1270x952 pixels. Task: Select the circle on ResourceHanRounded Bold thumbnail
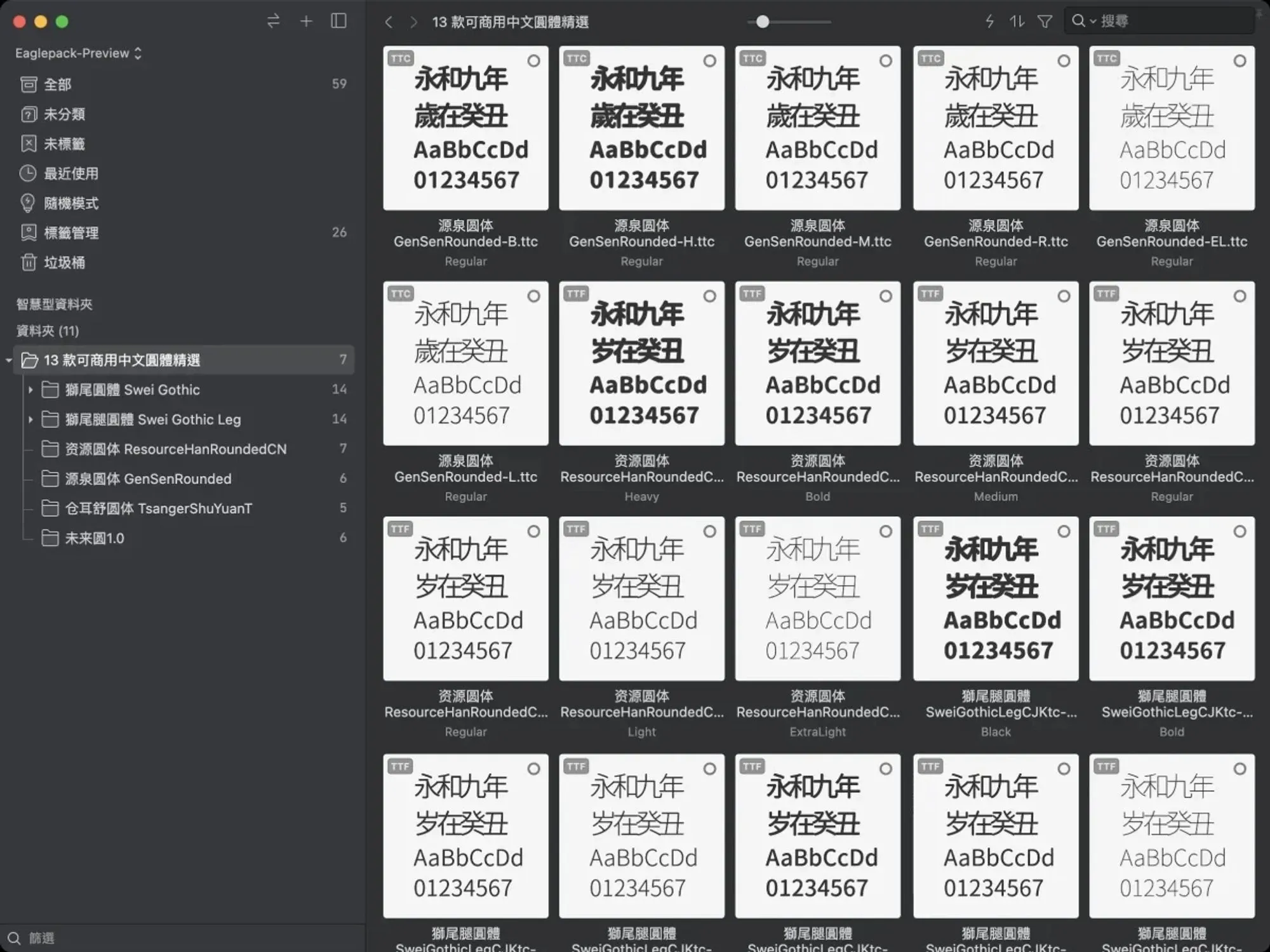point(886,296)
